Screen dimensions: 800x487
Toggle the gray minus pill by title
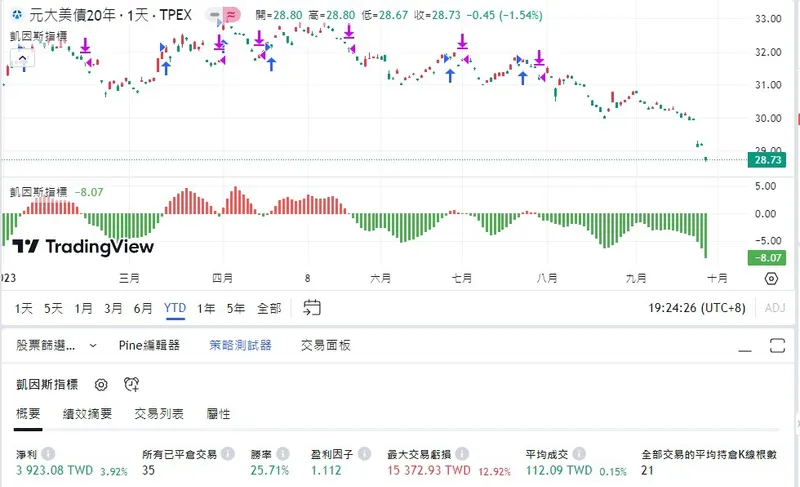[x=215, y=15]
